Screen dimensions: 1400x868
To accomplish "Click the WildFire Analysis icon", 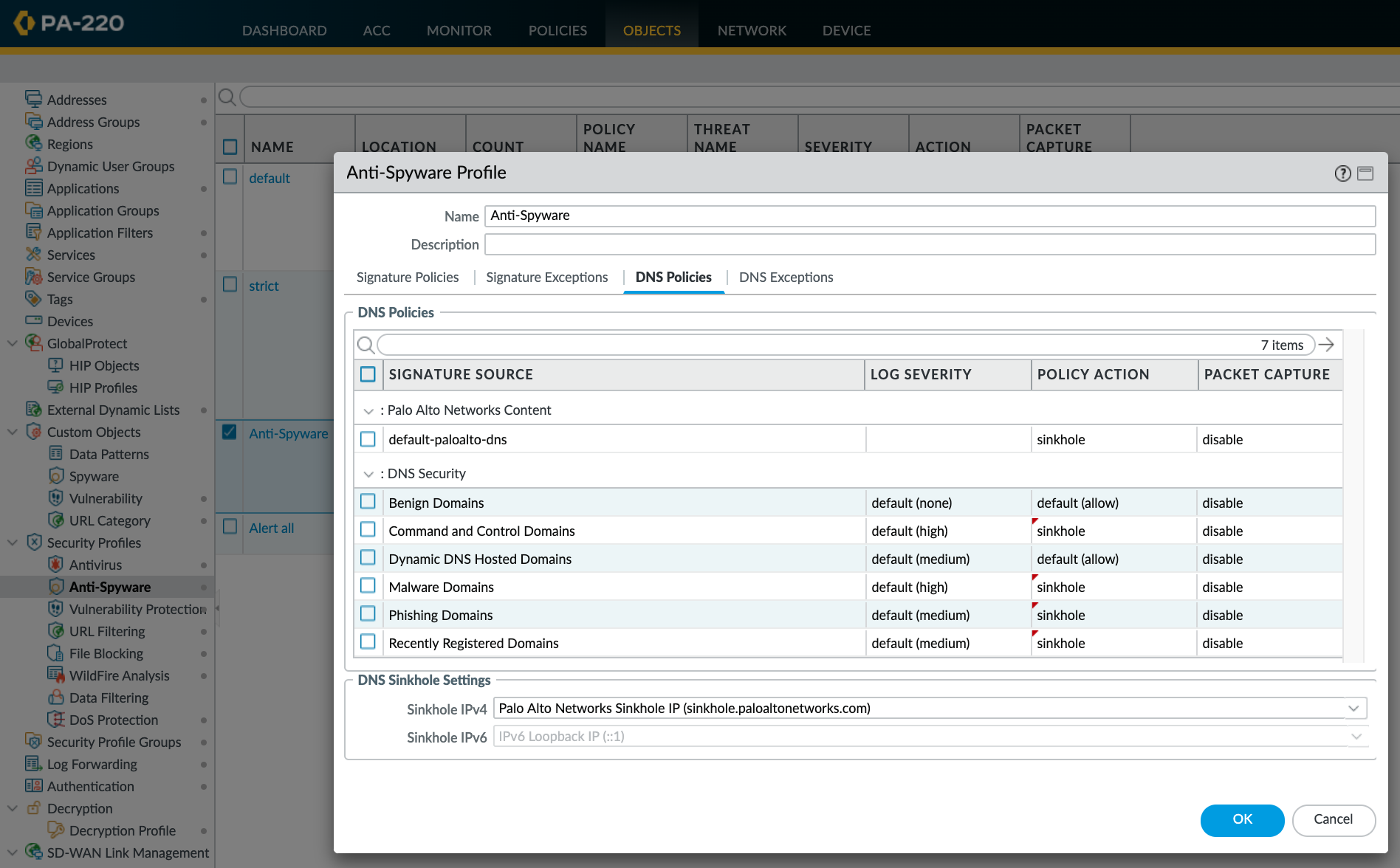I will pyautogui.click(x=56, y=675).
